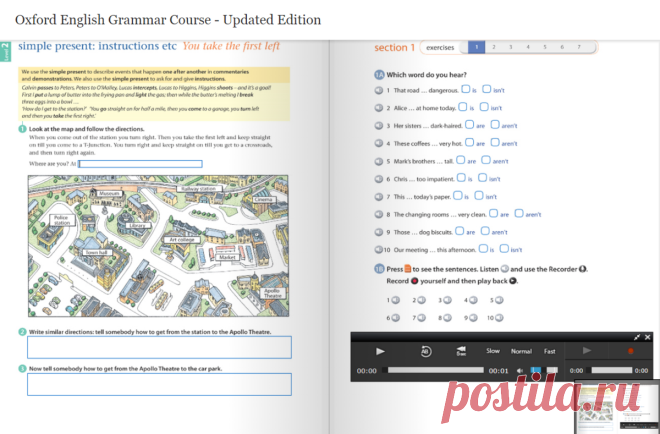This screenshot has height=434, width=660.
Task: Click the 5-second rewind icon
Action: 461,351
